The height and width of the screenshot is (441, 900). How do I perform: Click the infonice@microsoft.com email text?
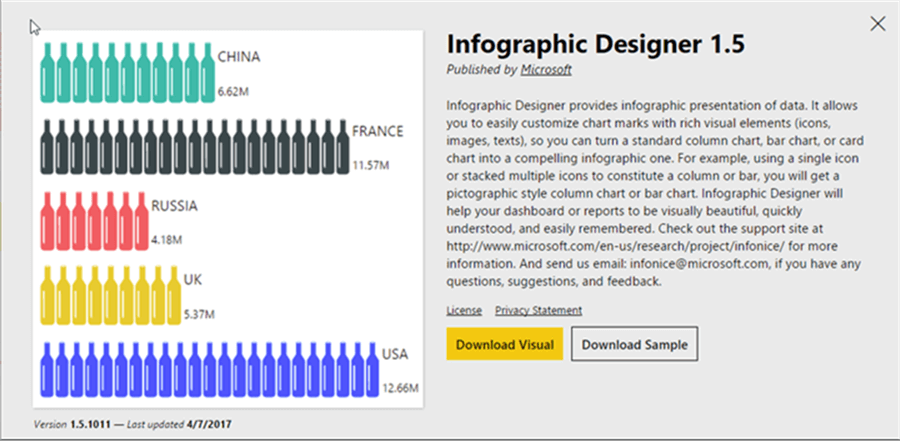click(699, 264)
